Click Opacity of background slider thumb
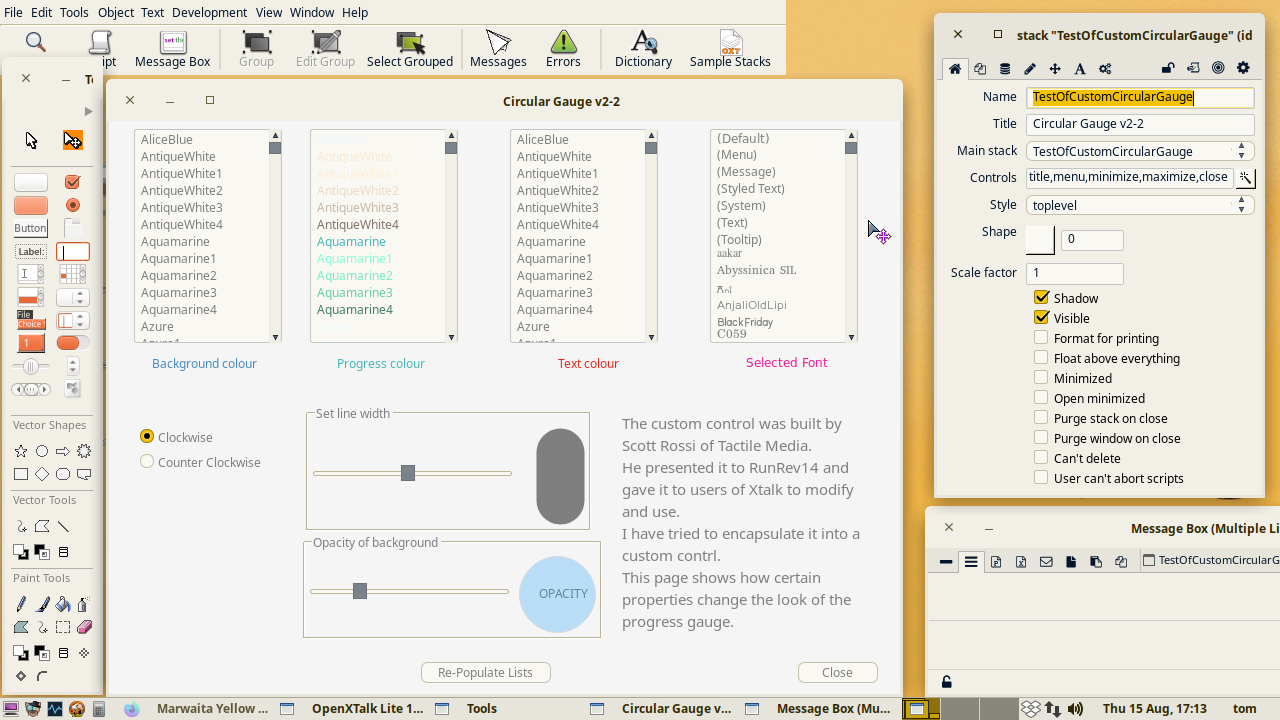The width and height of the screenshot is (1280, 720). pyautogui.click(x=360, y=591)
